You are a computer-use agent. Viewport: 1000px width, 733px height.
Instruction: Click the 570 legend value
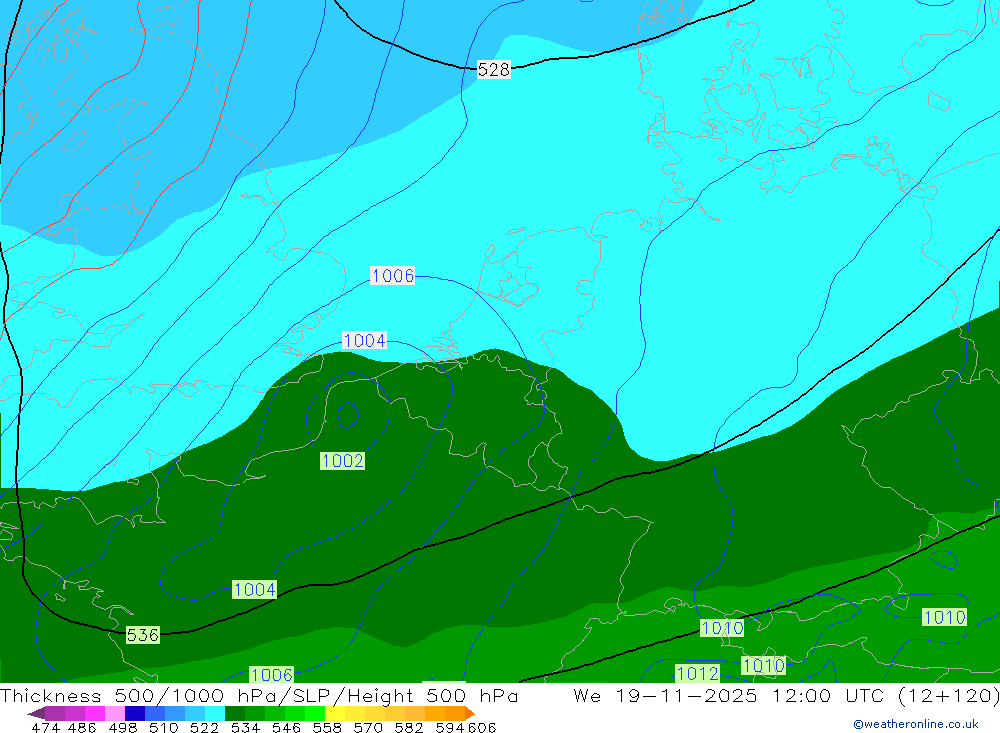pyautogui.click(x=368, y=728)
